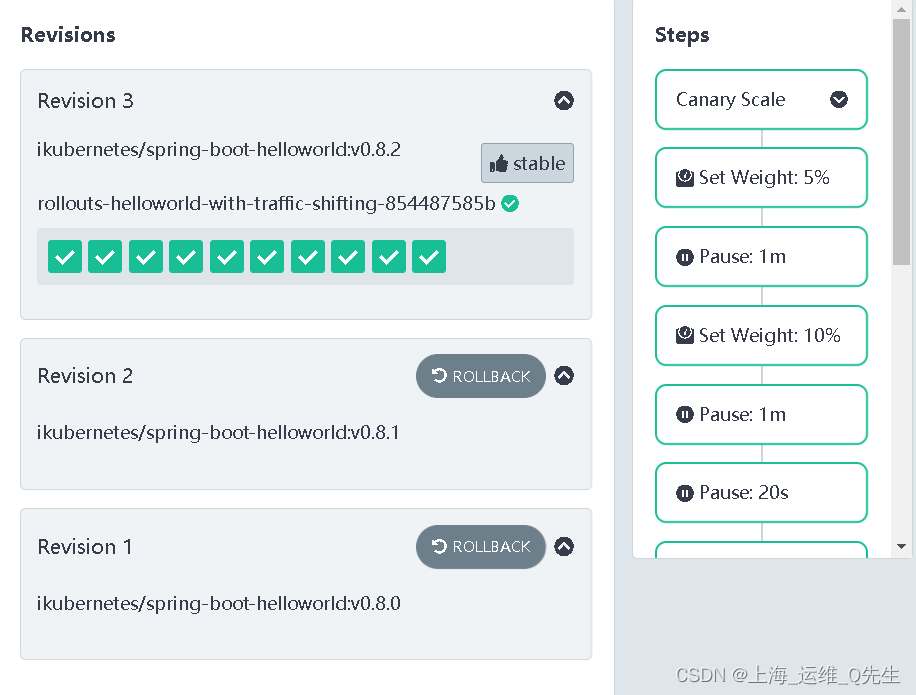Select the last green pod status checkmark
Screen dimensions: 916x695
(x=429, y=256)
